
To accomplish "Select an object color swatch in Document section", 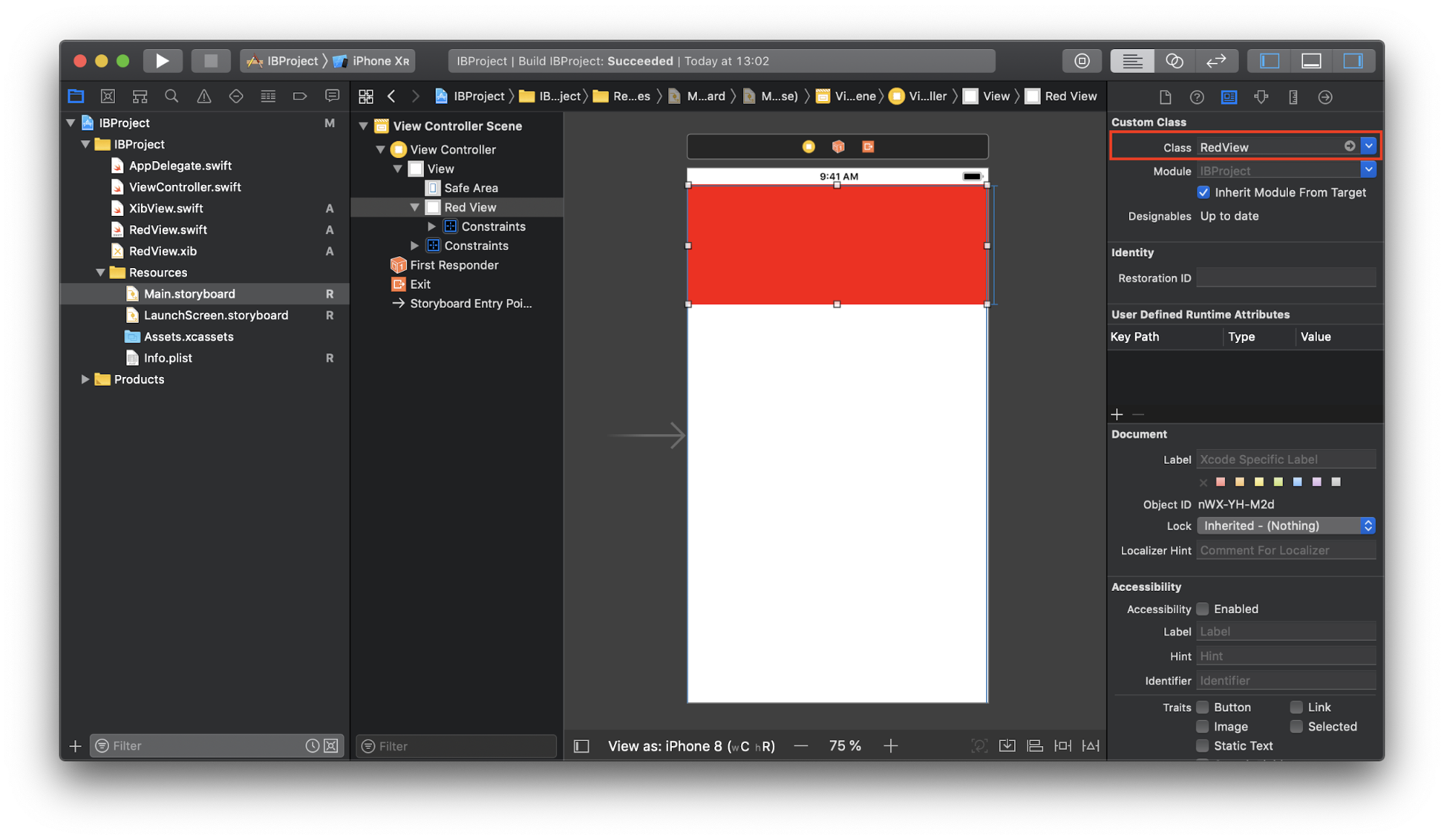I will click(1222, 482).
